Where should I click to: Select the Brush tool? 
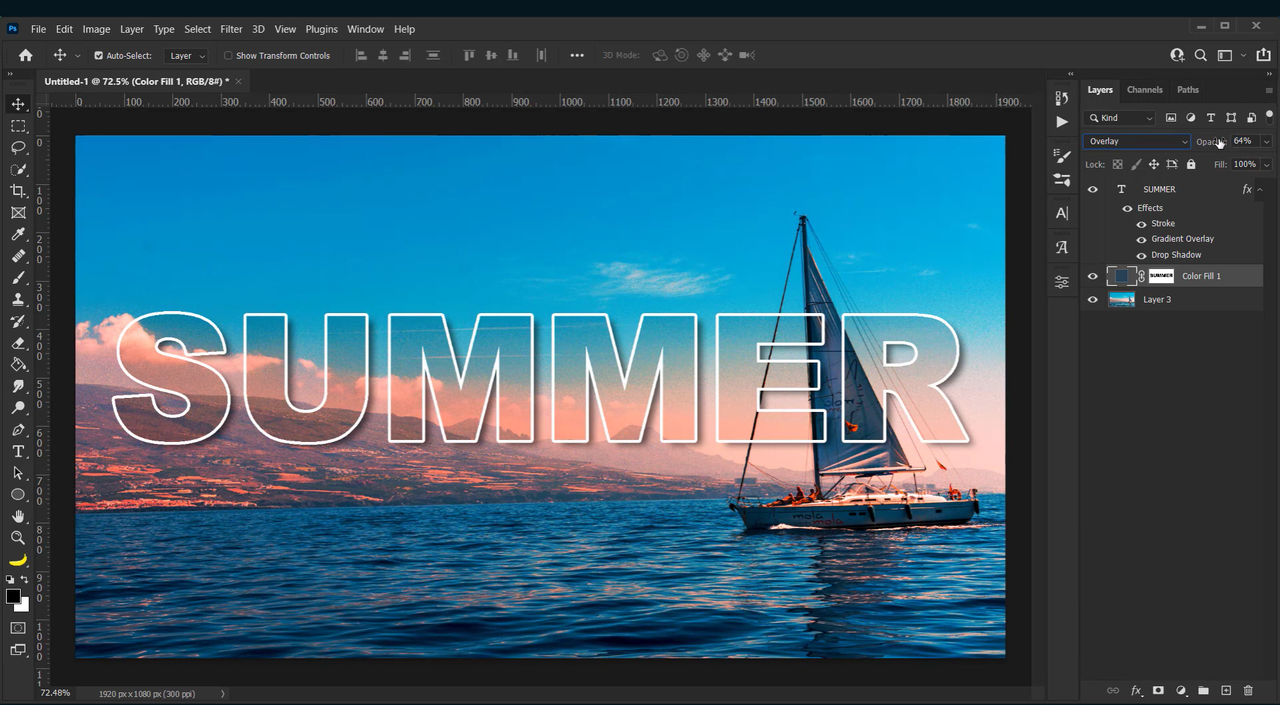click(18, 278)
